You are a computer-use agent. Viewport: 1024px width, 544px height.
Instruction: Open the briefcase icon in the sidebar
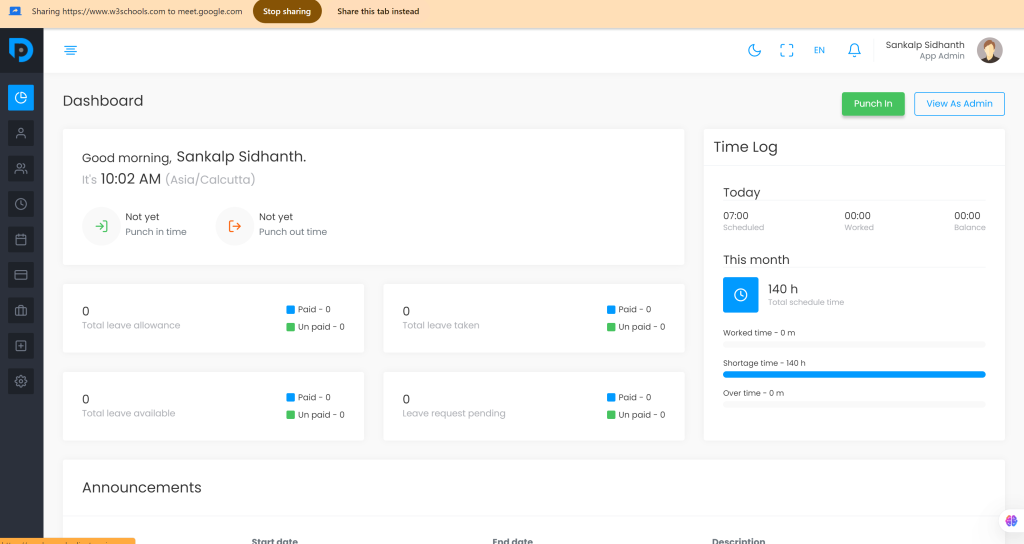pyautogui.click(x=21, y=310)
